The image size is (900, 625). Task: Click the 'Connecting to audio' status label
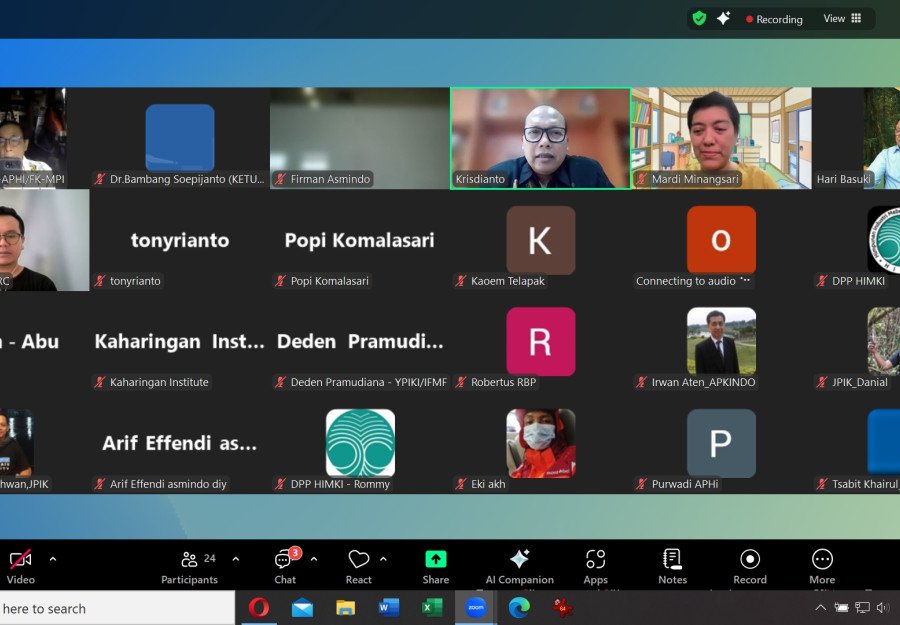coord(685,281)
